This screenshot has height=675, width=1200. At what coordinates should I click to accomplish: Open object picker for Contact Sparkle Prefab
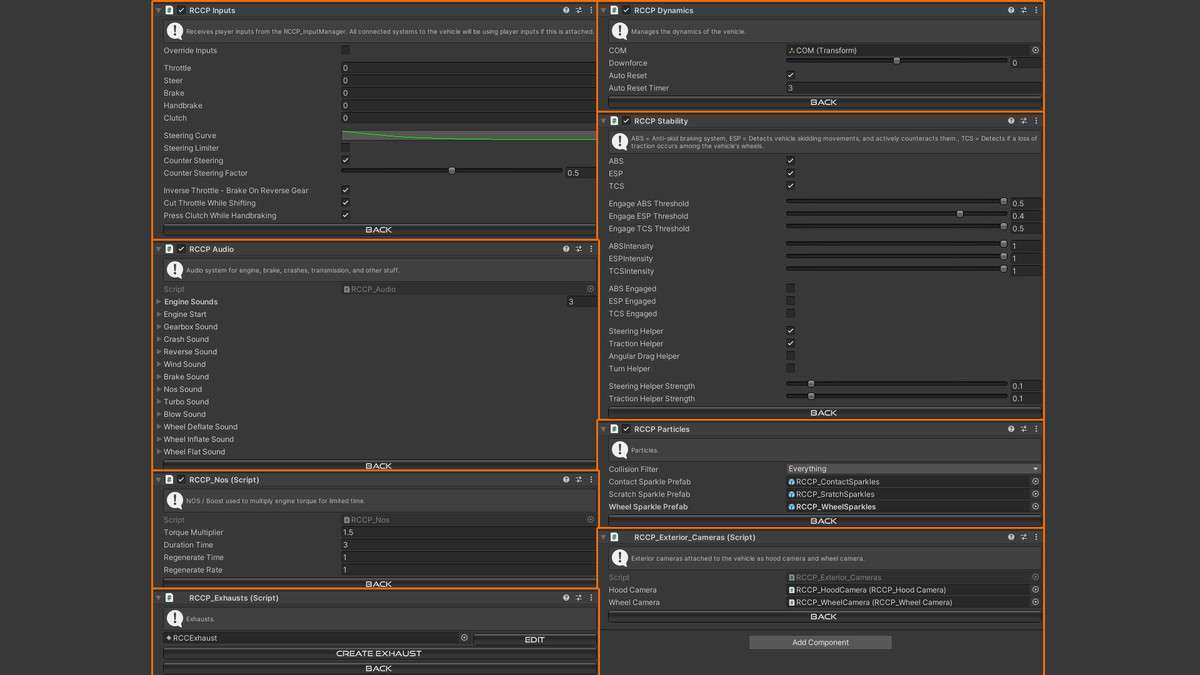pos(1035,482)
